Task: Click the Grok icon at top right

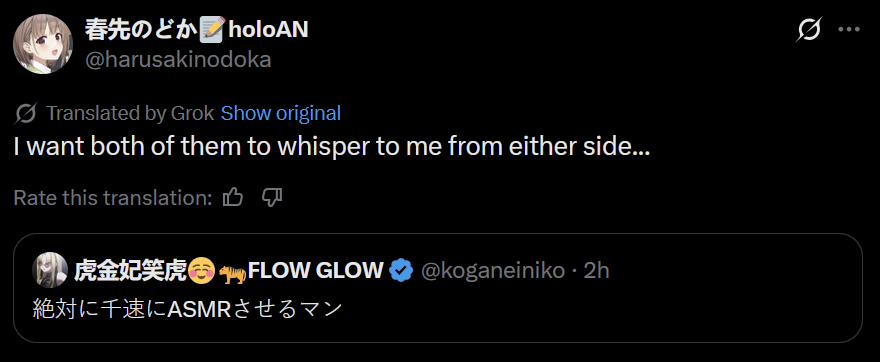Action: point(809,30)
